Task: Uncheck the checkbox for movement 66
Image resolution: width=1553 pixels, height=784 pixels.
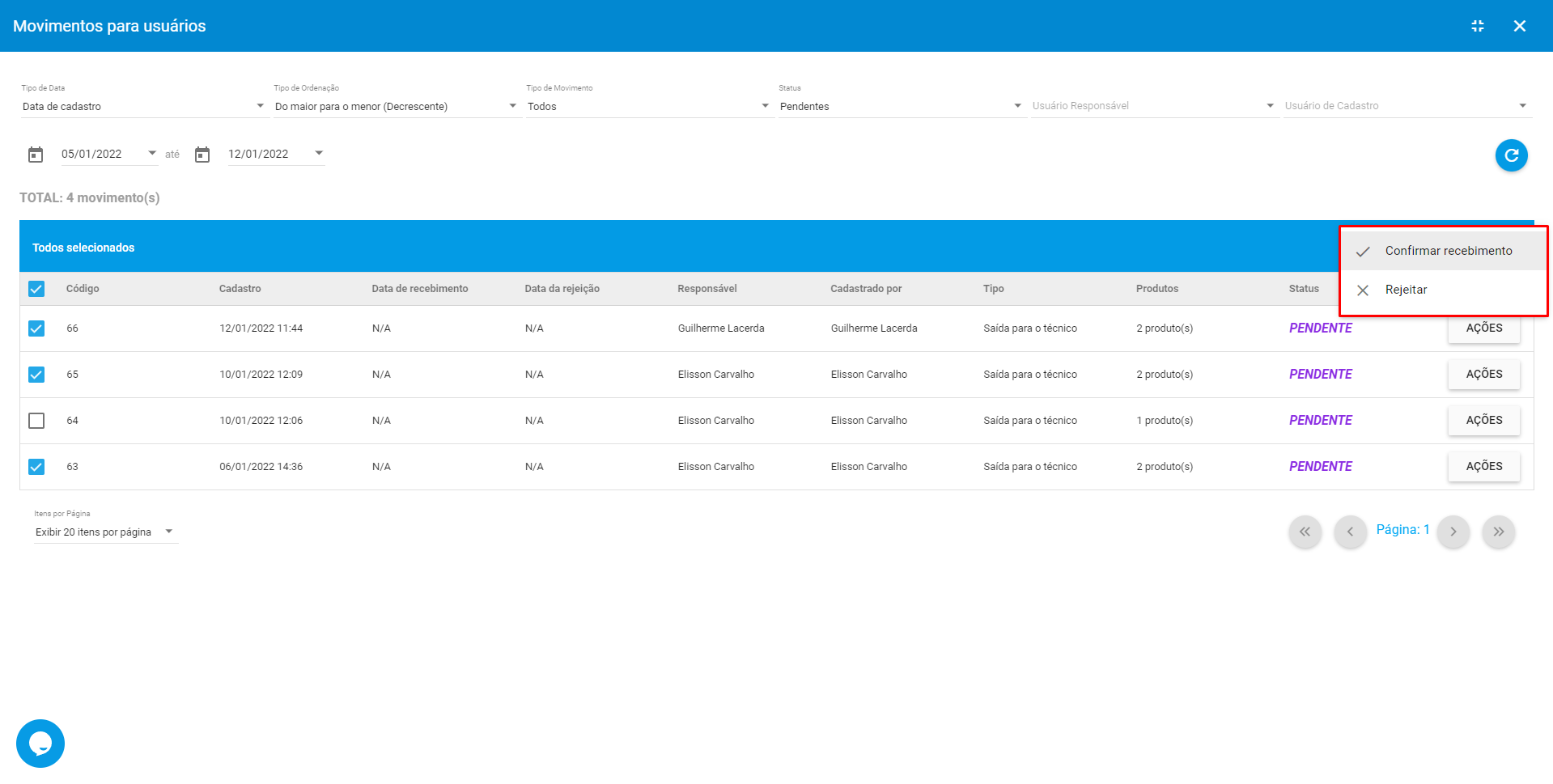Action: pyautogui.click(x=36, y=328)
